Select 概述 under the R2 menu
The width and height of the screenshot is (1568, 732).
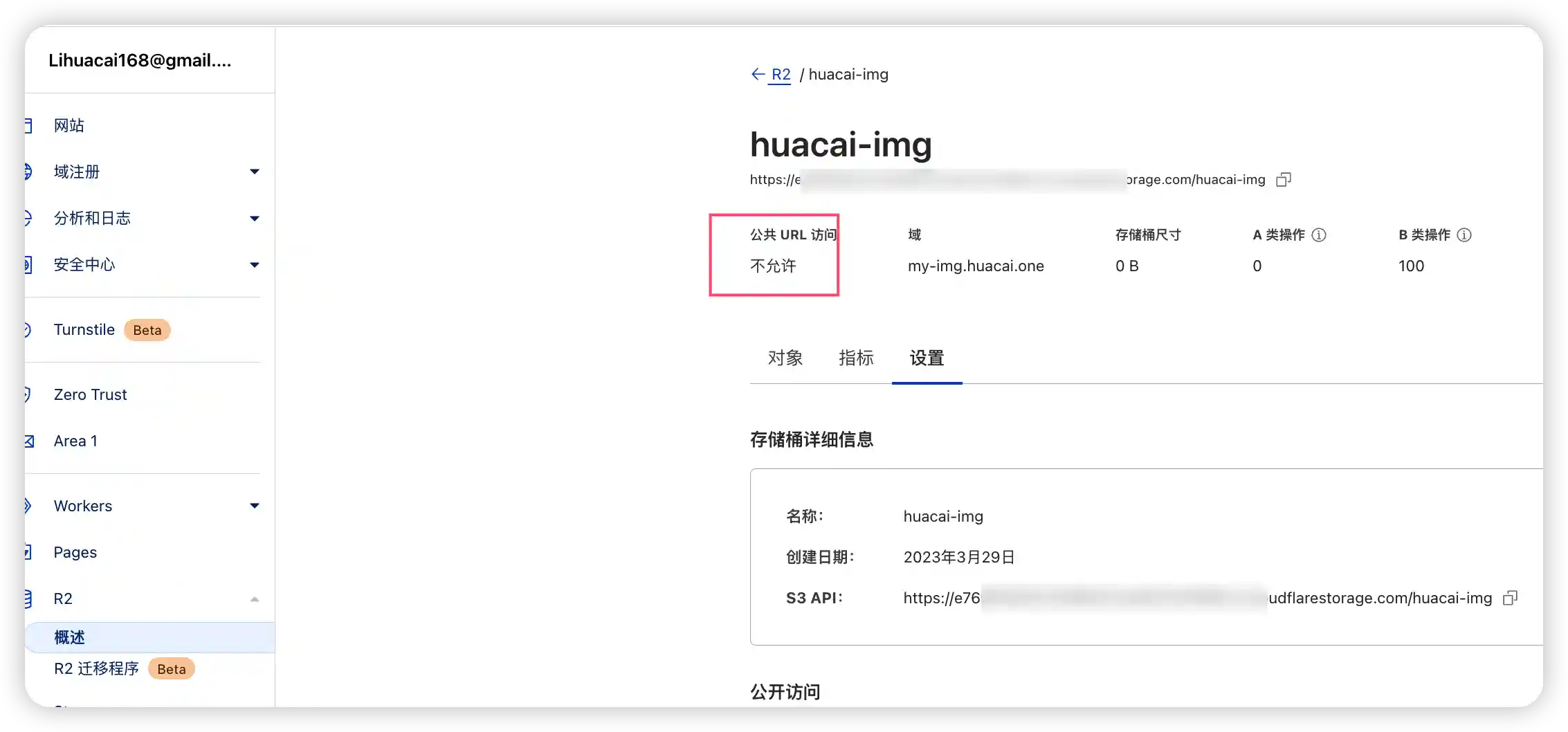(x=69, y=637)
